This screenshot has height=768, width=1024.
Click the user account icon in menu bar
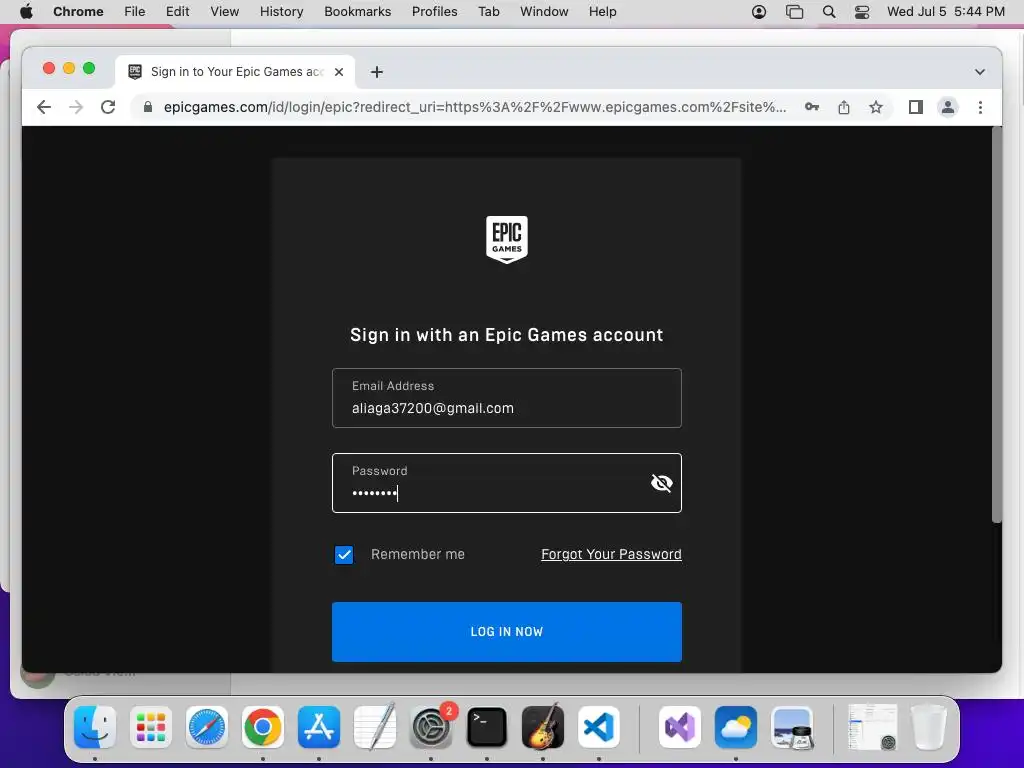(759, 12)
